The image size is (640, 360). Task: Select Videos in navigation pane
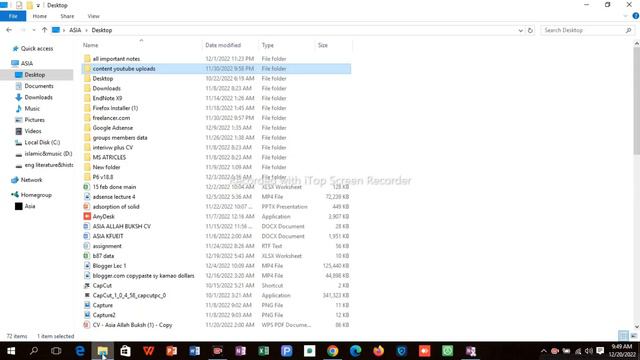pos(33,131)
